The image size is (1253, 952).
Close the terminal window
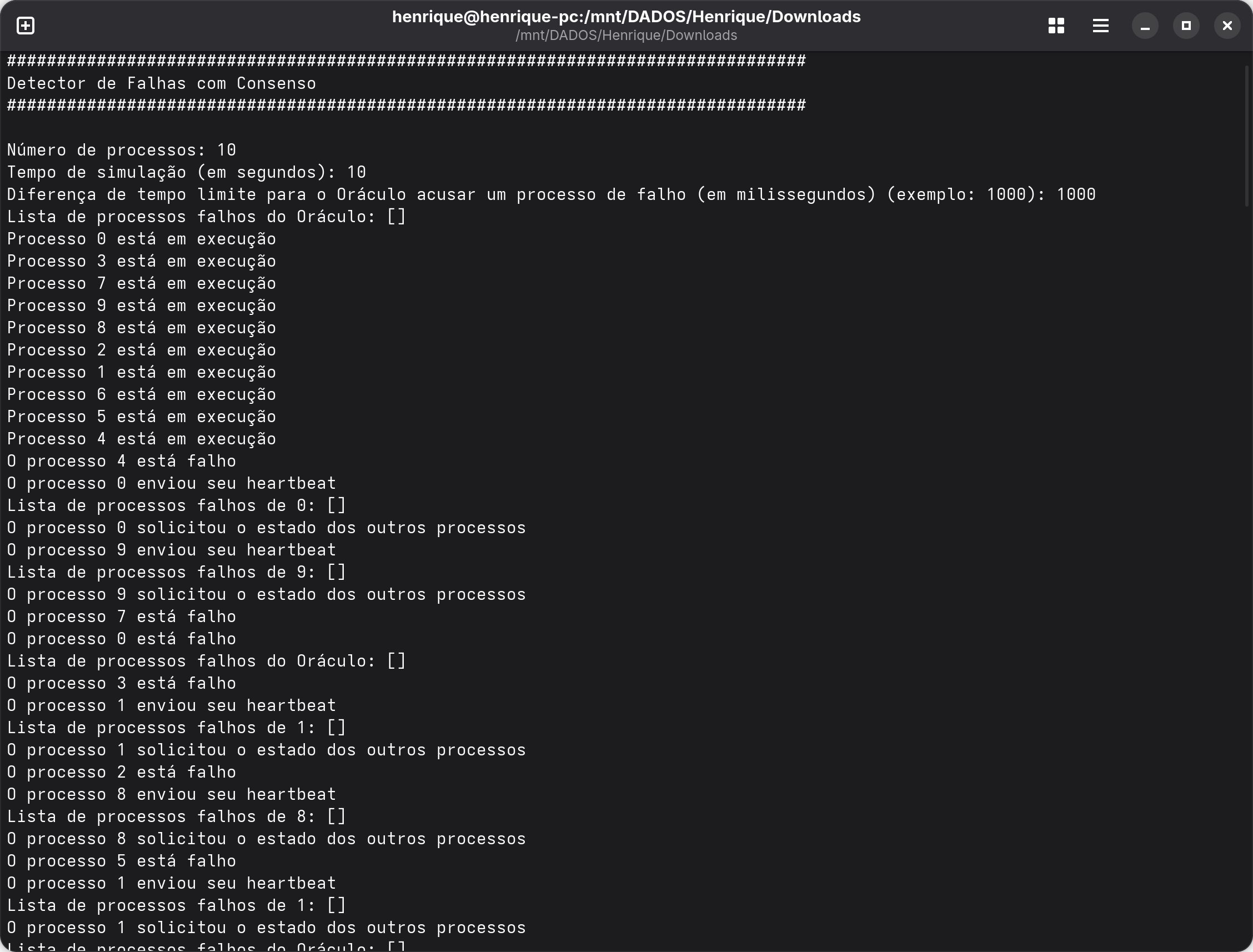1227,26
